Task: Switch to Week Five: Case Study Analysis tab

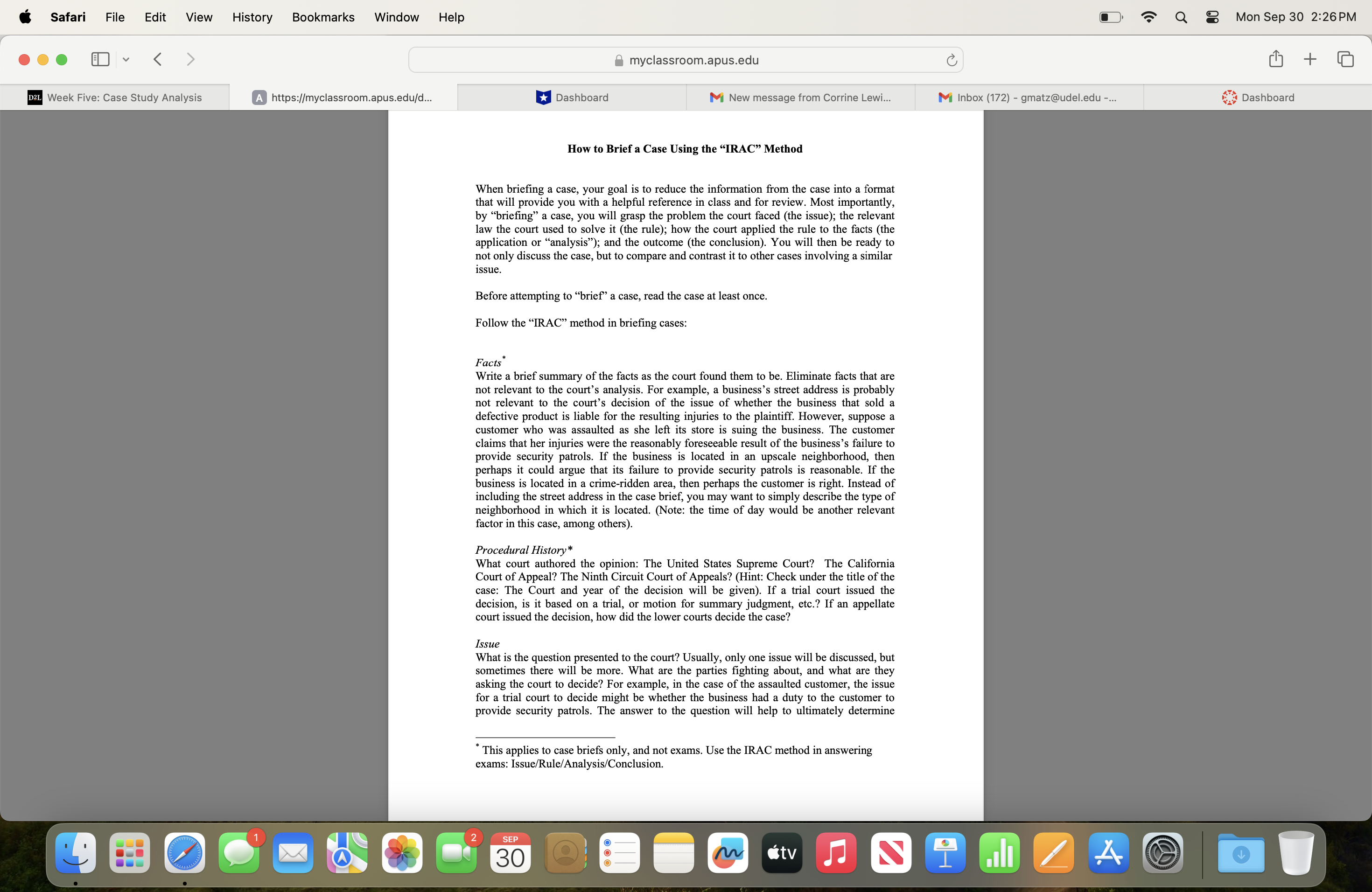Action: [x=123, y=97]
